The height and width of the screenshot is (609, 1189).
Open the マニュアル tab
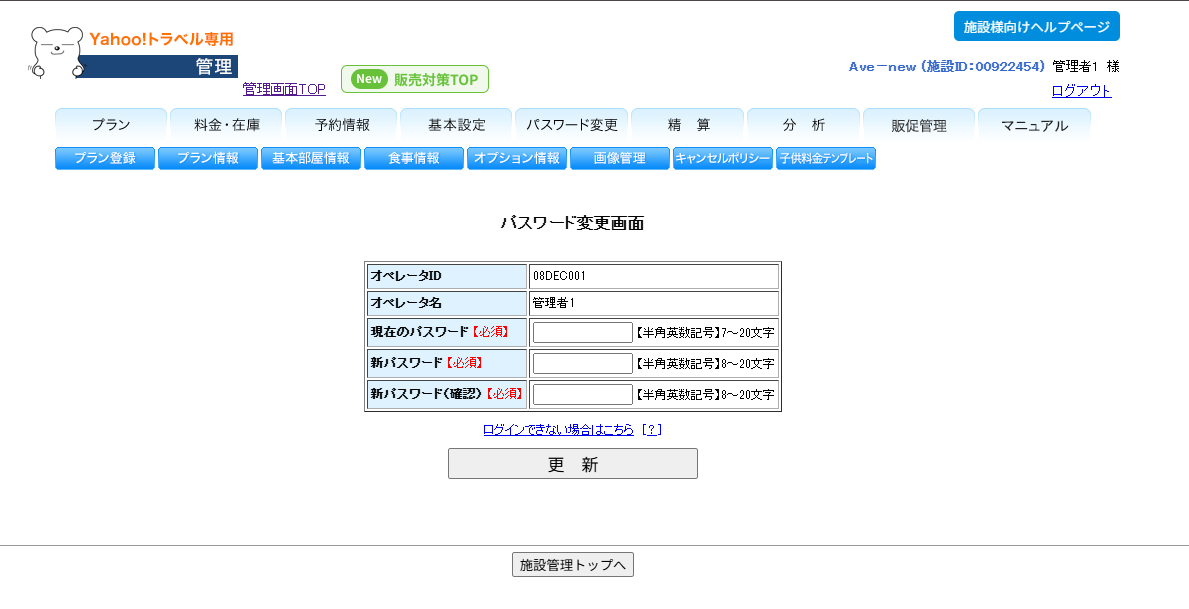pyautogui.click(x=1035, y=124)
